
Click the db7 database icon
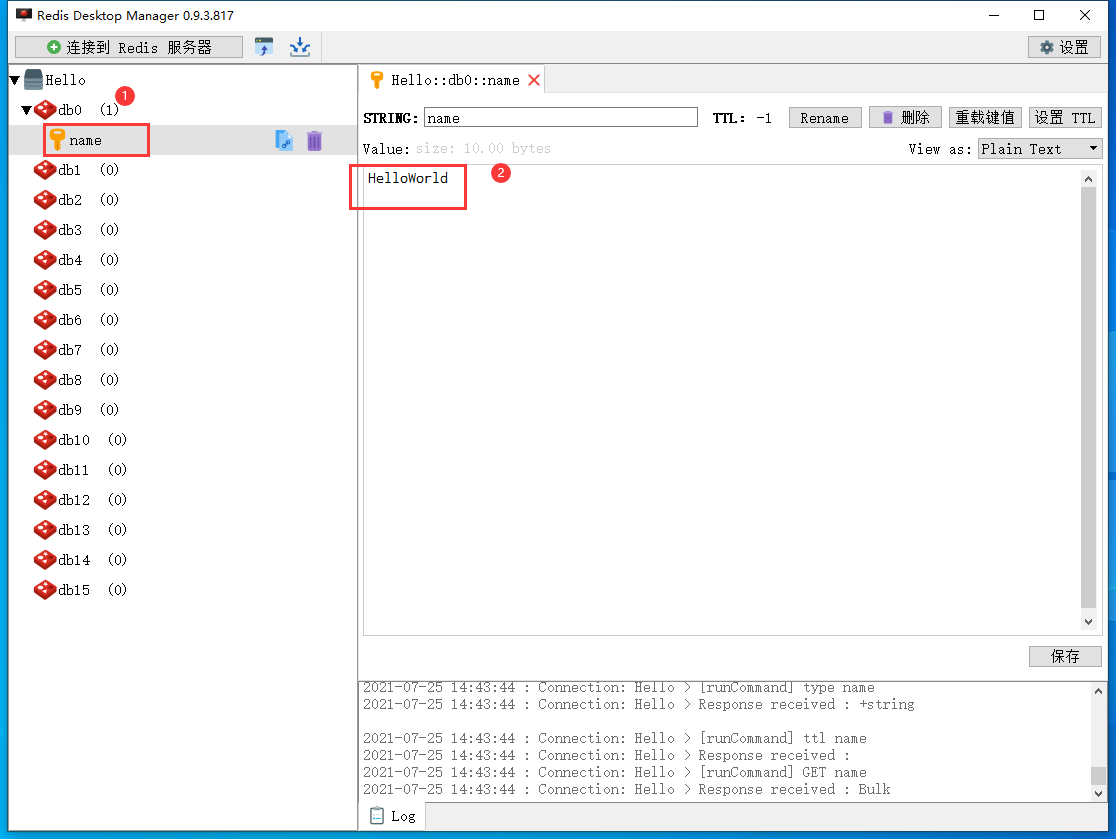tap(45, 349)
